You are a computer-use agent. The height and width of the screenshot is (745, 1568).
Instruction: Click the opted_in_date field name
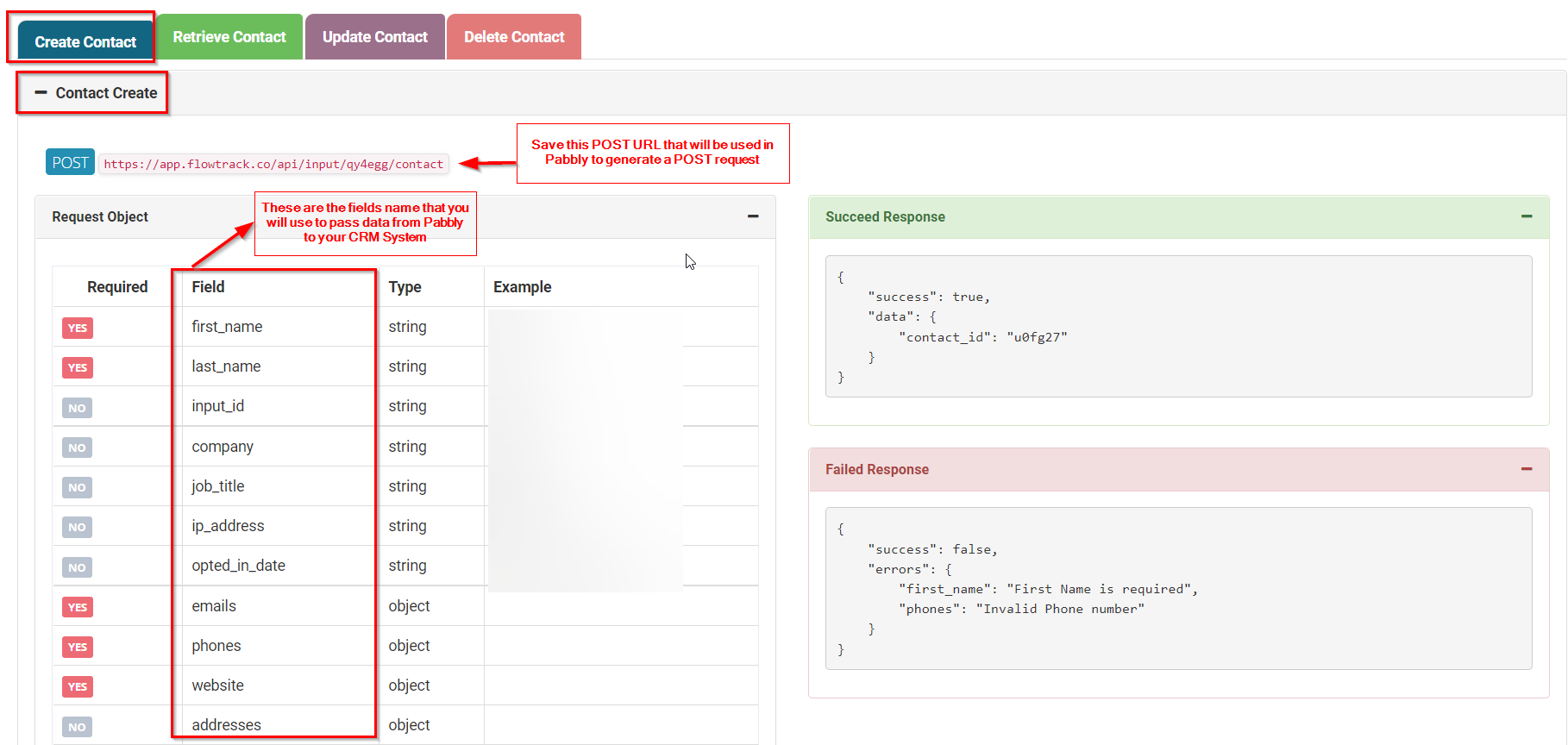[x=238, y=566]
